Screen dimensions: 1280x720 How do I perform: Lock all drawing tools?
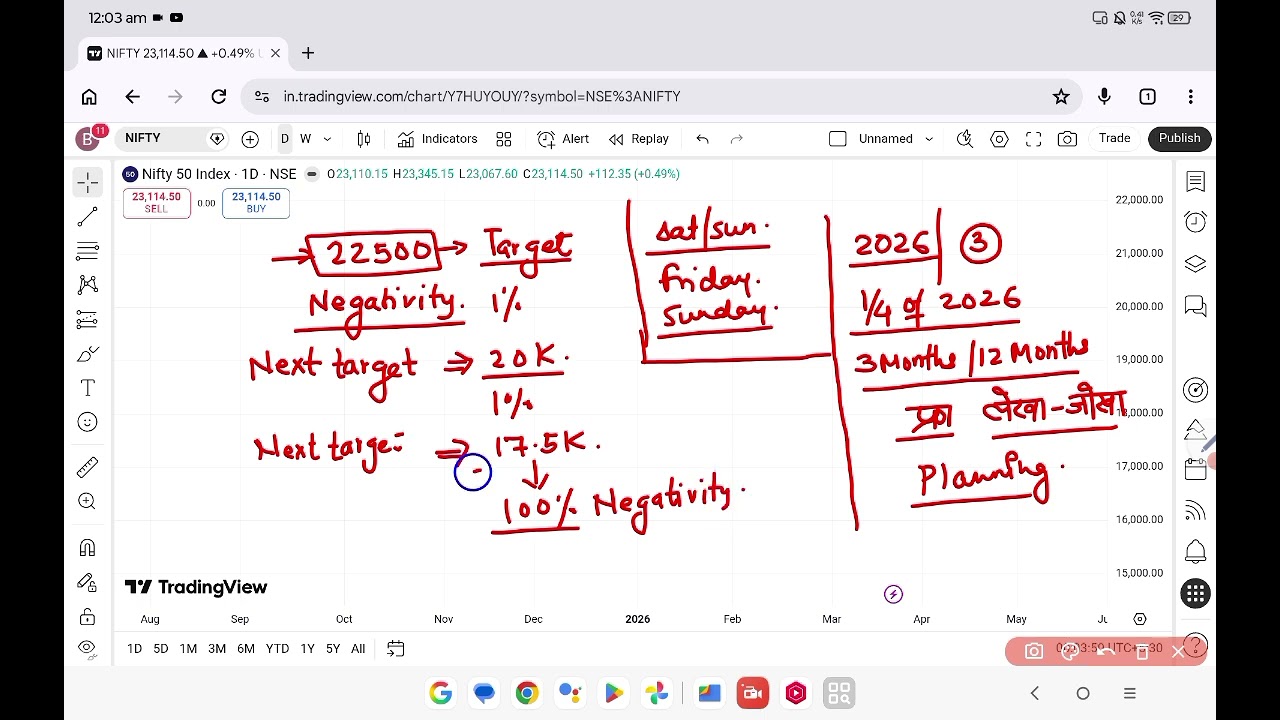pos(88,616)
